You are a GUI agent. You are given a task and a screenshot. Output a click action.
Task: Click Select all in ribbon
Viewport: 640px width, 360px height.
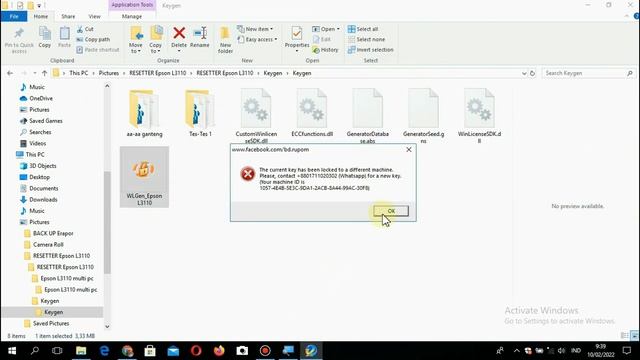tap(363, 29)
